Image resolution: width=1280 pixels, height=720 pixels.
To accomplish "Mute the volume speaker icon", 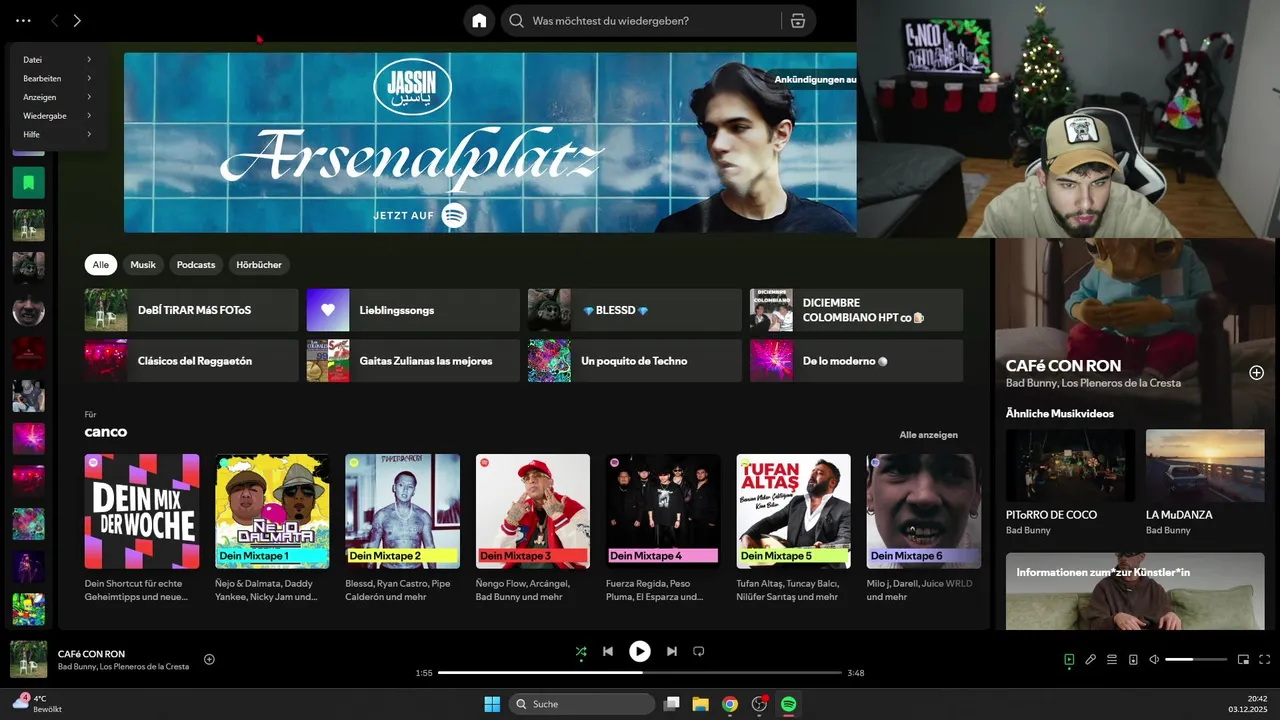I will pos(1154,659).
